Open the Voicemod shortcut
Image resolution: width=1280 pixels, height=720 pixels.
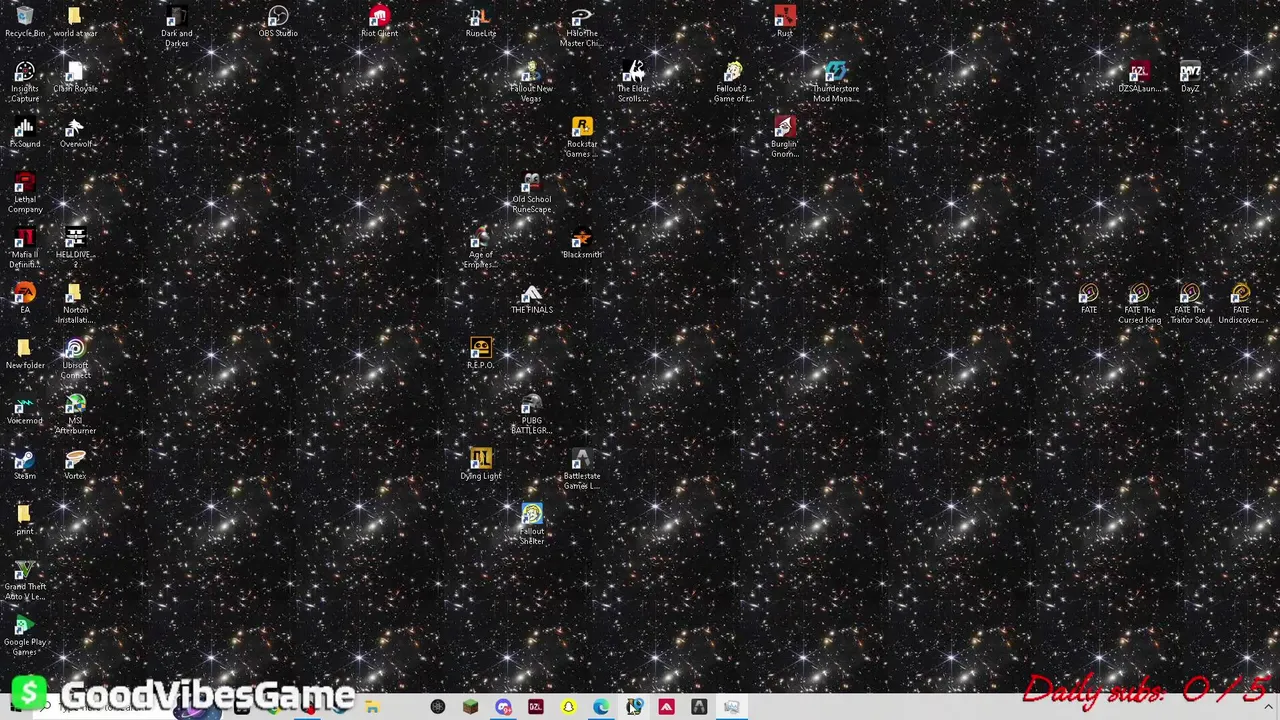[25, 409]
